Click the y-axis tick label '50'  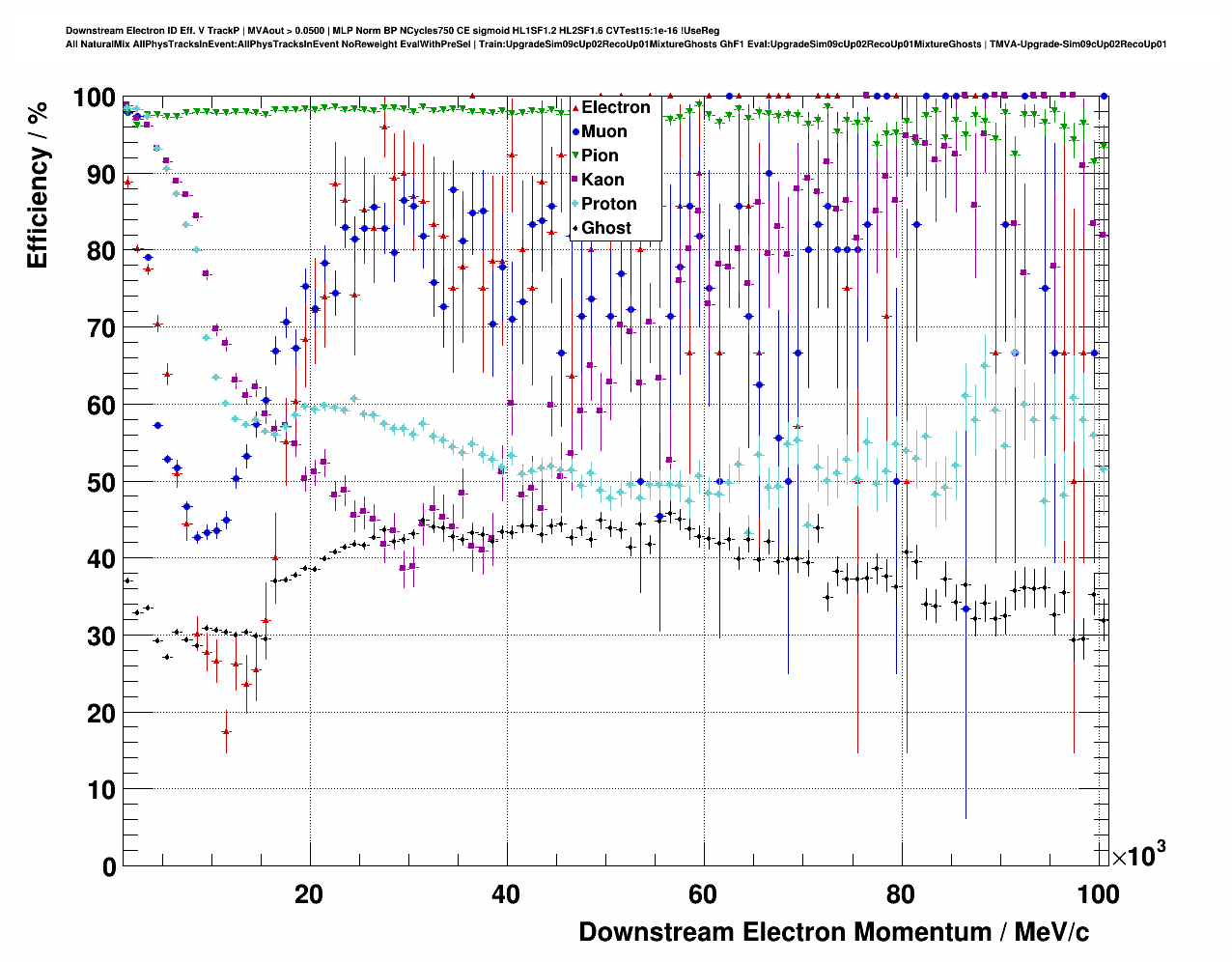pyautogui.click(x=101, y=482)
